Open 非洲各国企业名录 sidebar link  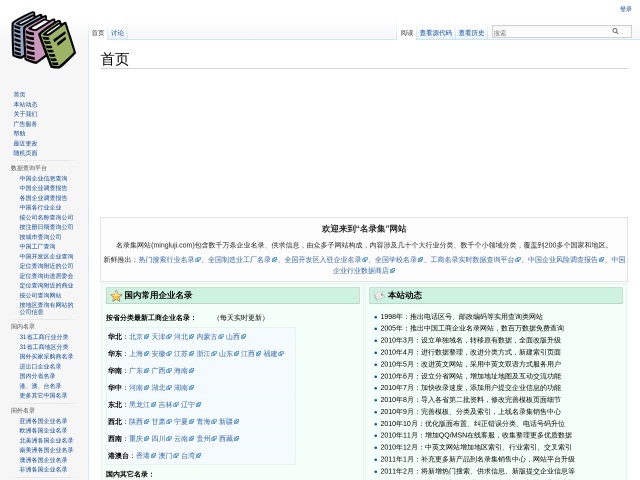click(43, 469)
